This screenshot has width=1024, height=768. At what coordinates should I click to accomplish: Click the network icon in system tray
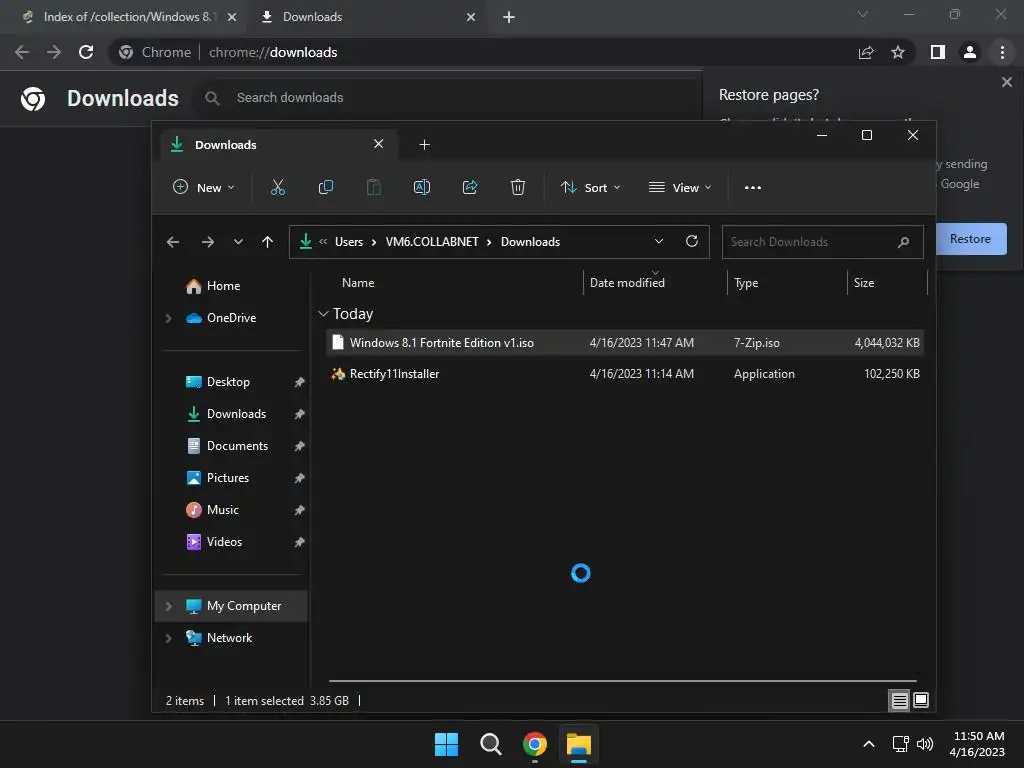pos(901,744)
